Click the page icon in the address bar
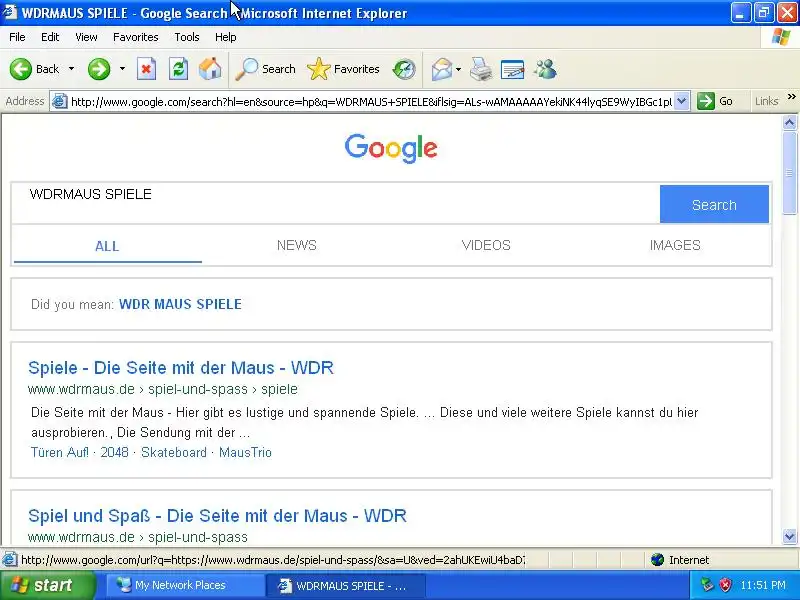The width and height of the screenshot is (800, 600). point(60,102)
